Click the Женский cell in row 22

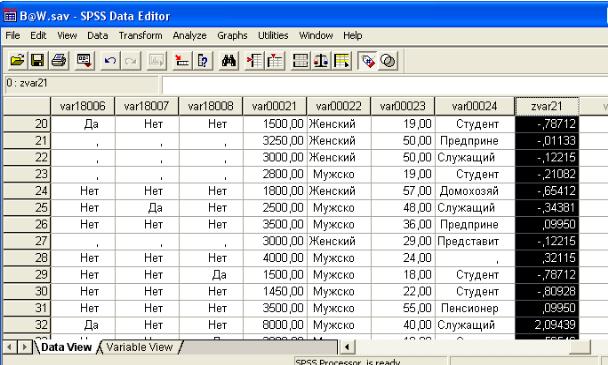click(x=339, y=157)
